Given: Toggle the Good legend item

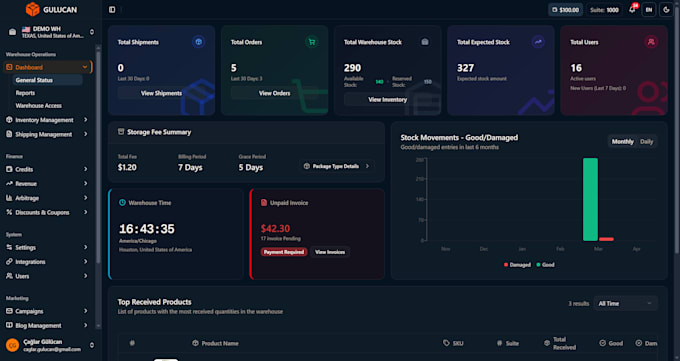Looking at the screenshot, I should pyautogui.click(x=546, y=265).
